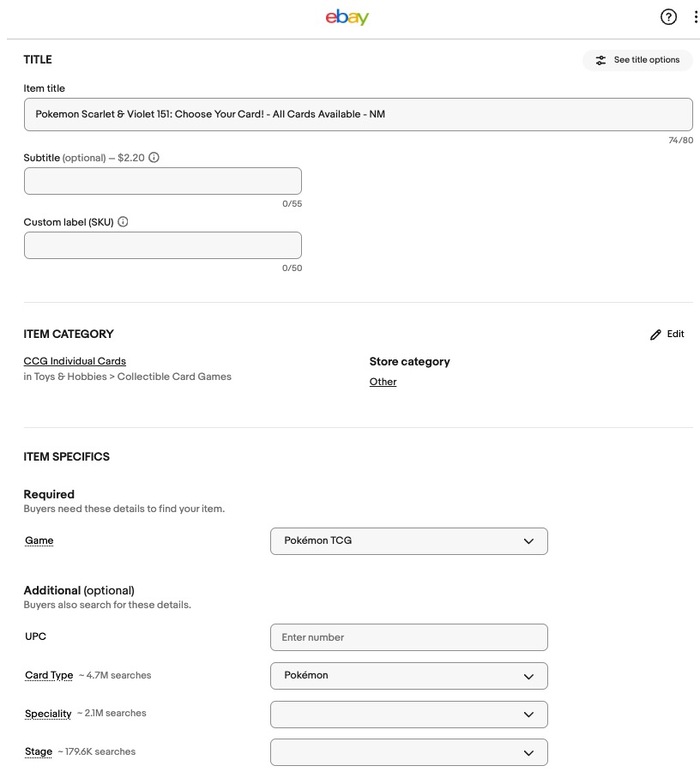Click See title options button
Screen dimensions: 700x772
tap(637, 60)
